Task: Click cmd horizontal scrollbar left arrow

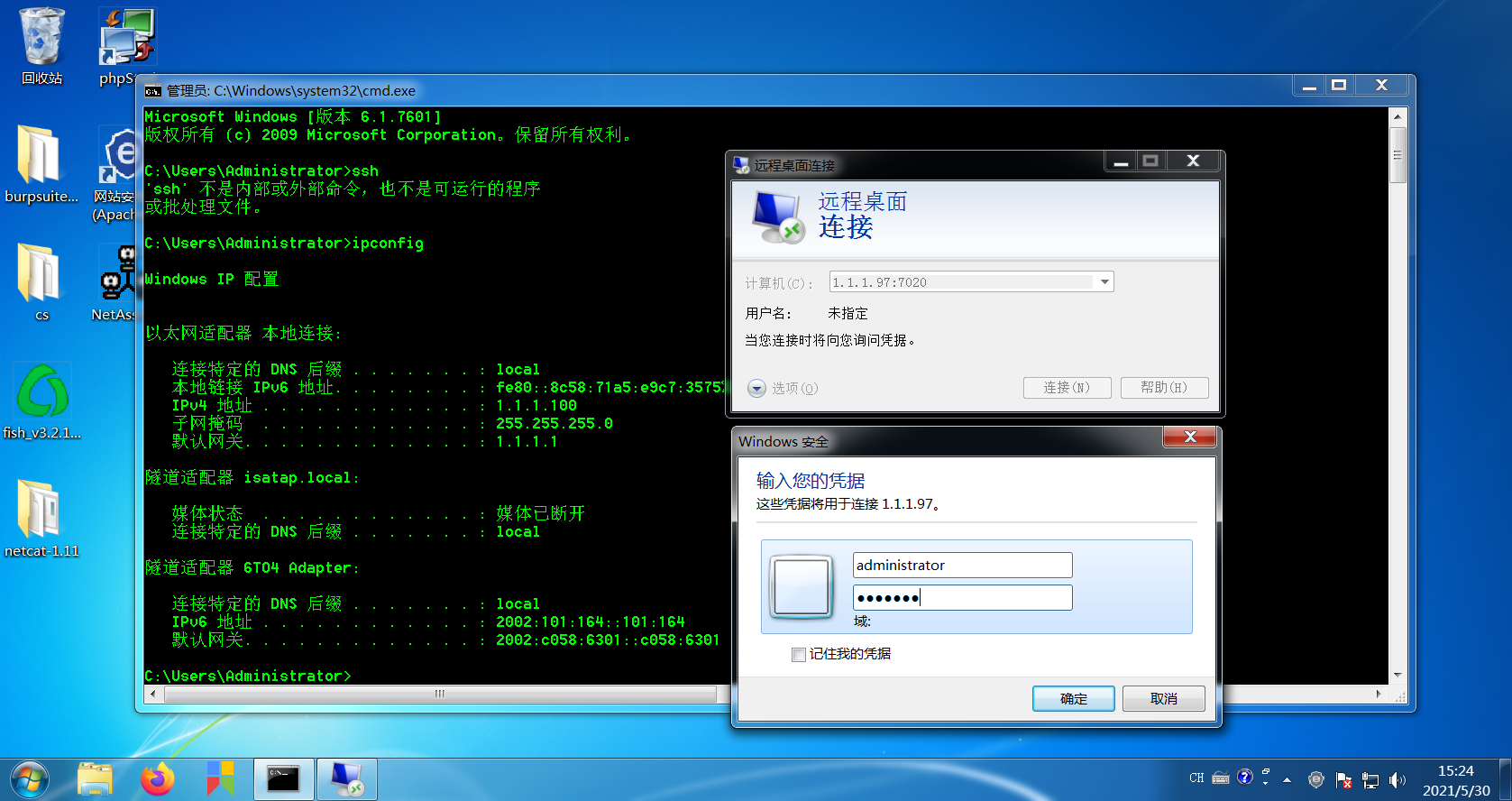Action: coord(152,694)
